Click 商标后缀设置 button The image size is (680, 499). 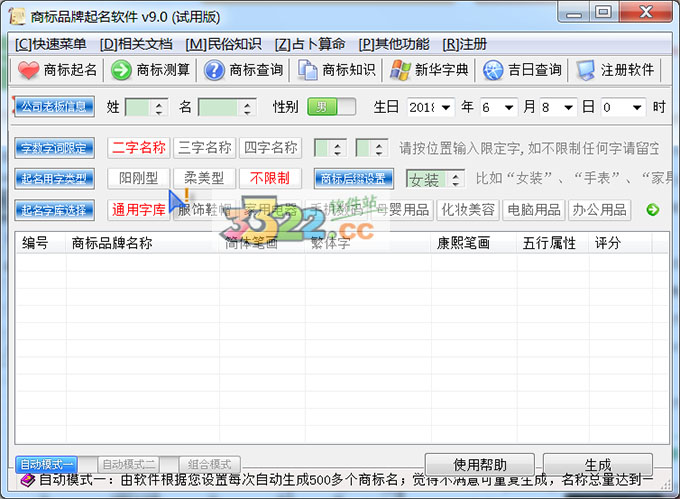click(x=353, y=179)
